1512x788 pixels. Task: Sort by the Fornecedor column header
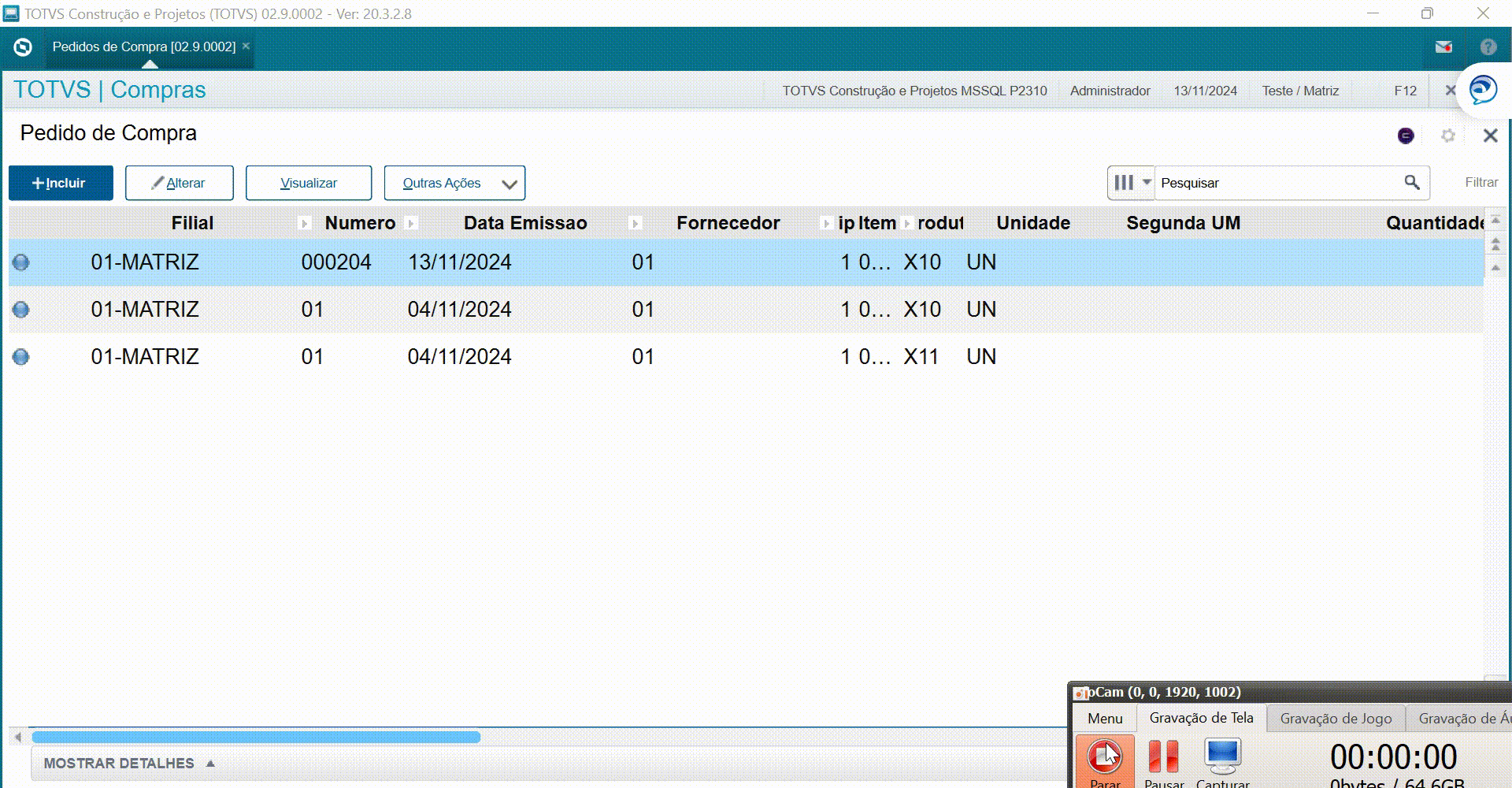[728, 224]
